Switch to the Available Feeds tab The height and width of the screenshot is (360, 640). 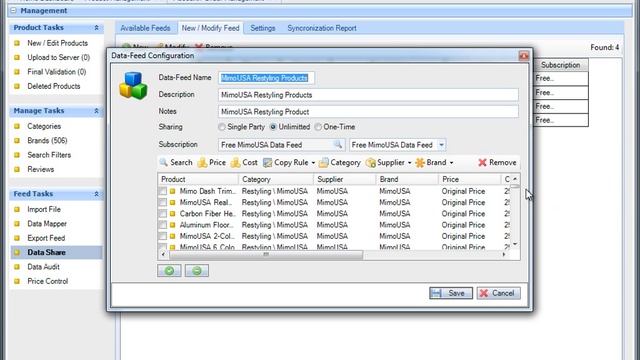145,28
